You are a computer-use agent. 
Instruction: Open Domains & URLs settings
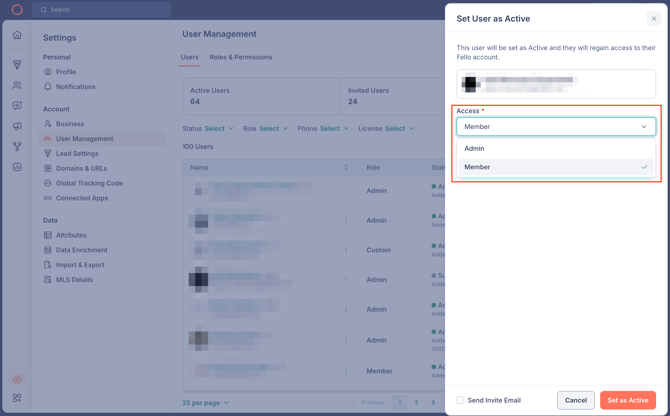click(81, 168)
